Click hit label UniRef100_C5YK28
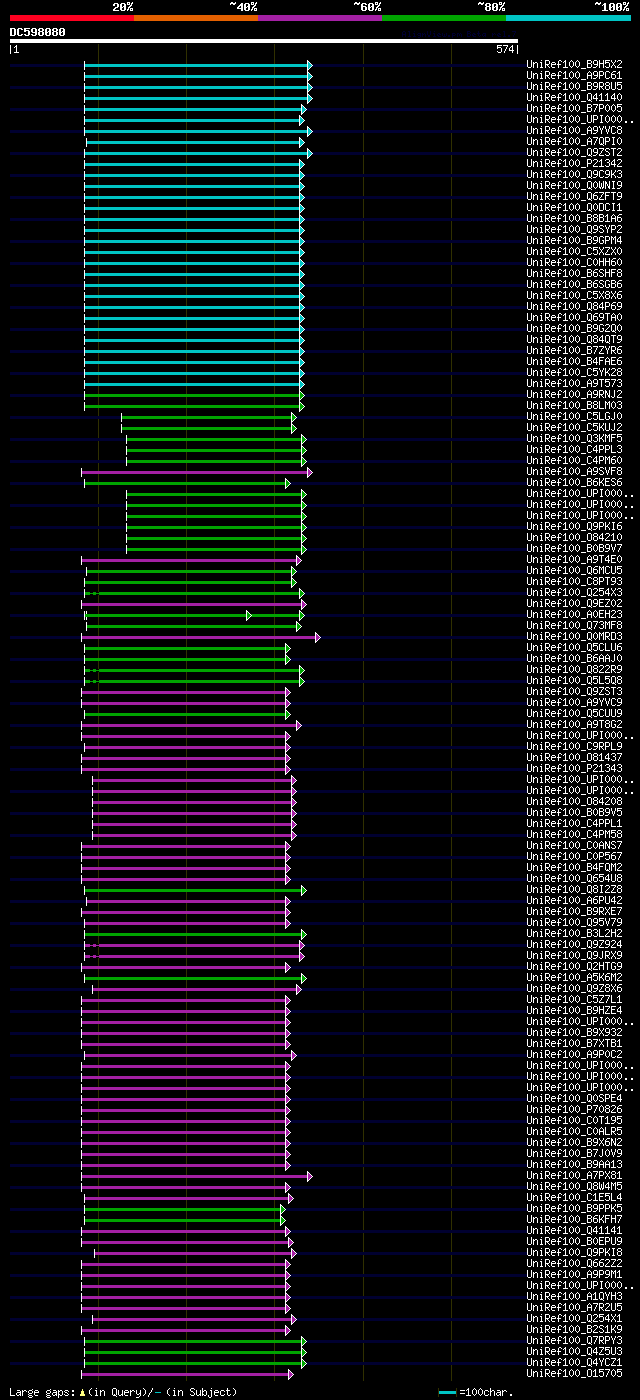This screenshot has height=1400, width=640. coord(574,373)
